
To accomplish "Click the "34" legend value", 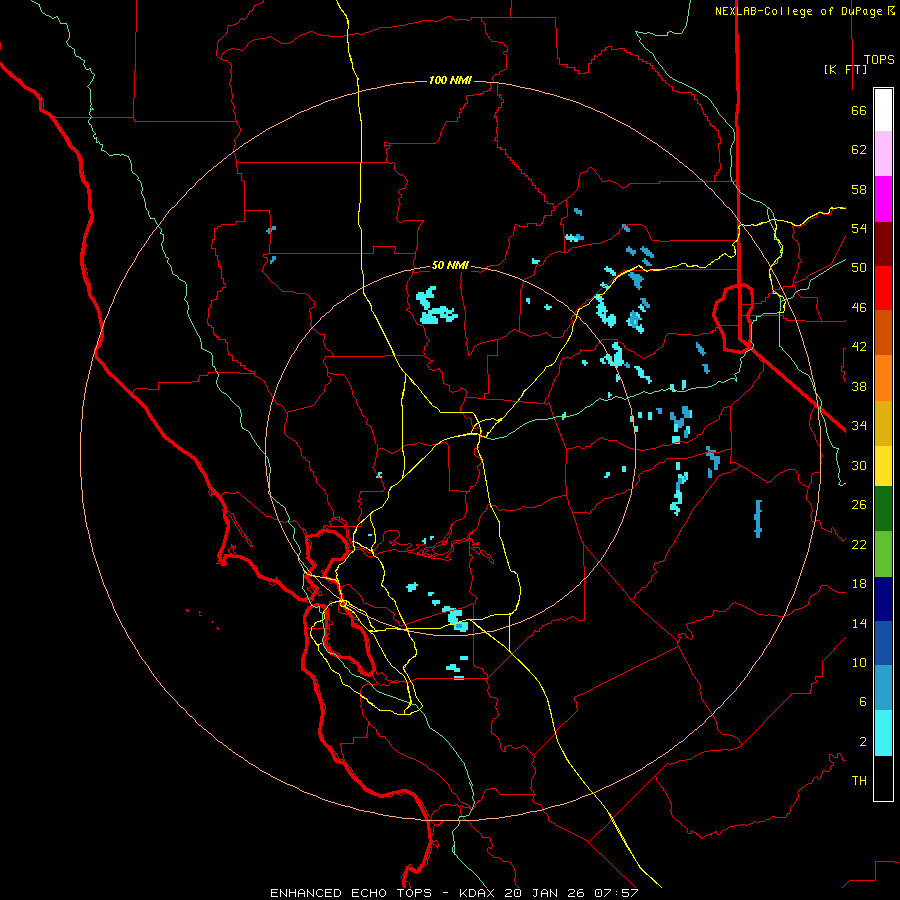I will (x=859, y=426).
